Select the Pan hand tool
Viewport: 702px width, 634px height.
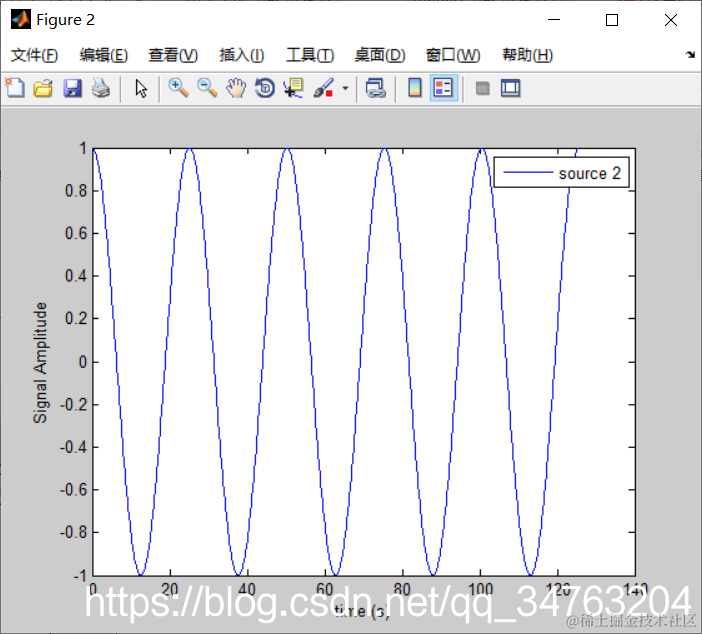tap(236, 88)
